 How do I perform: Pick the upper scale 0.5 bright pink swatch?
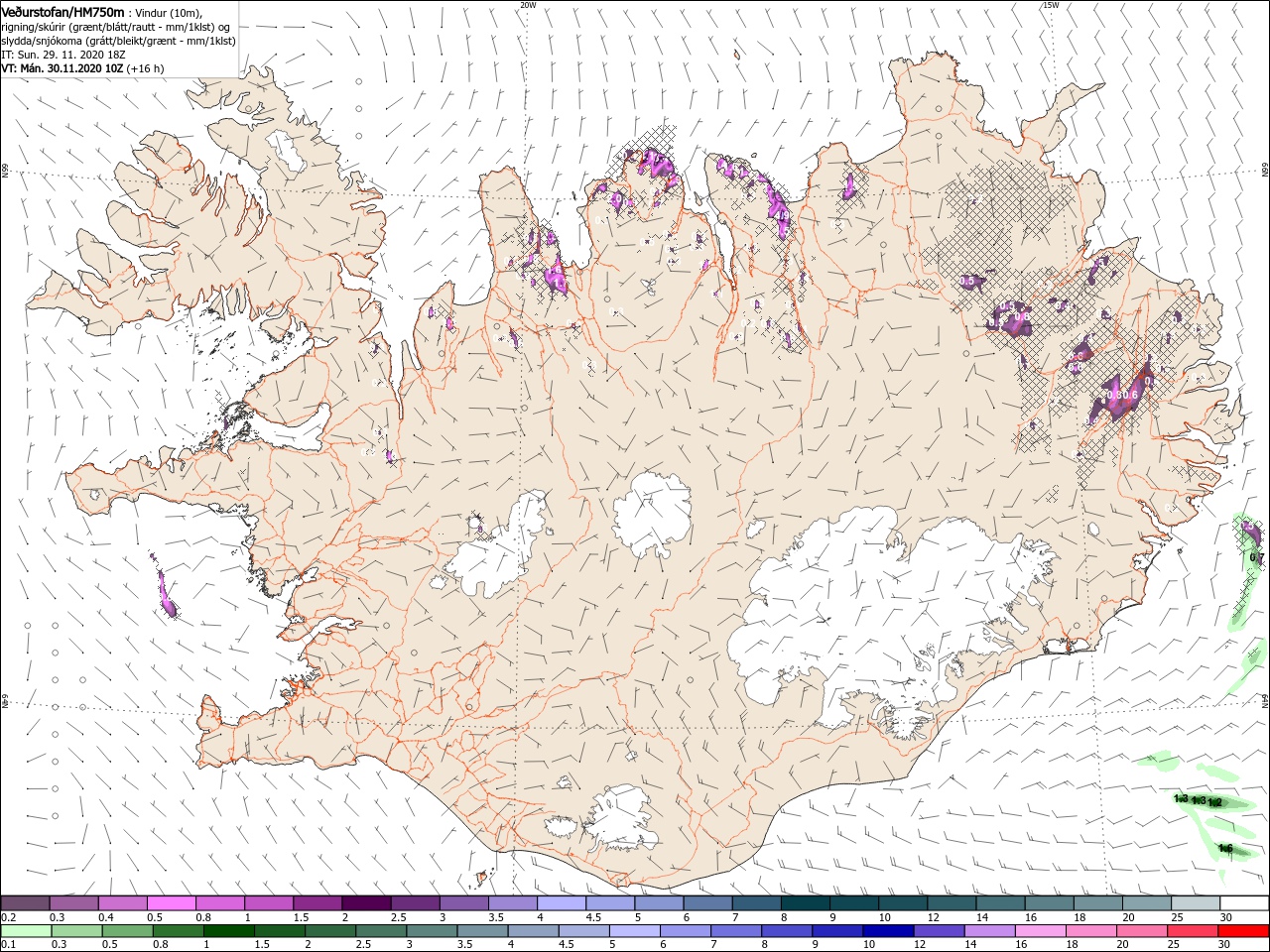click(171, 903)
